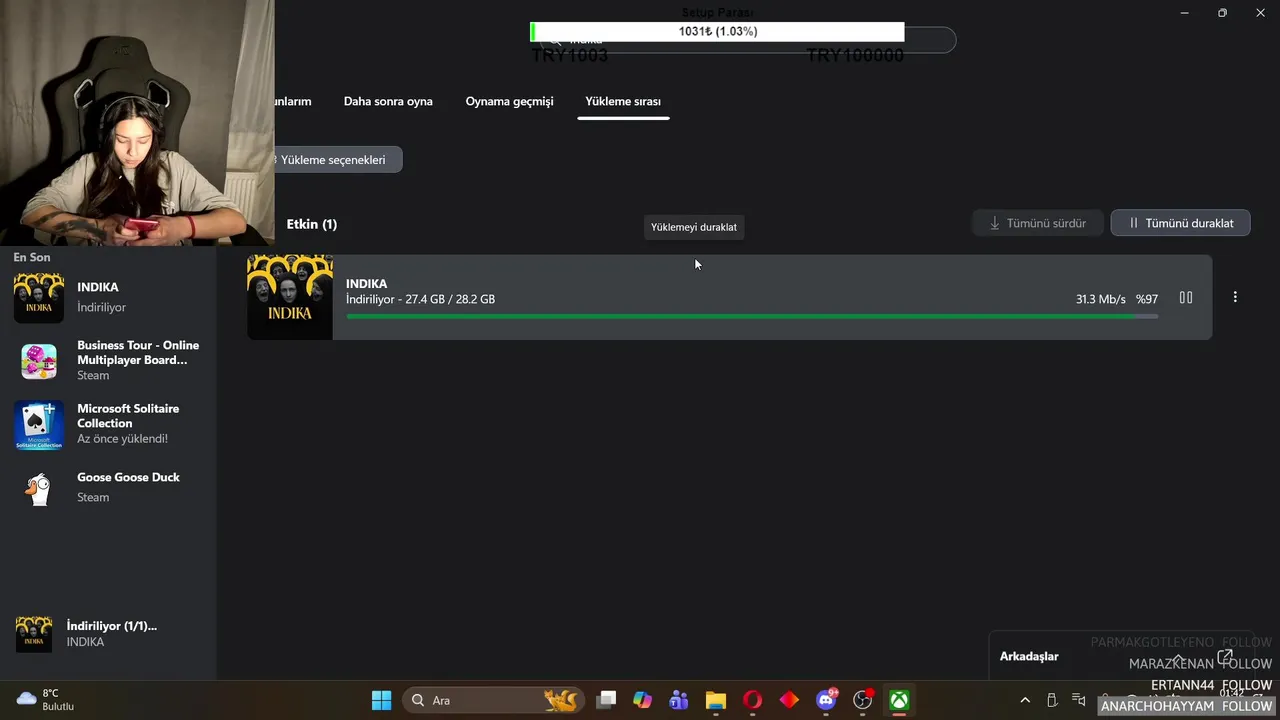The height and width of the screenshot is (720, 1280).
Task: Open Business Tour from recent list
Action: point(108,360)
